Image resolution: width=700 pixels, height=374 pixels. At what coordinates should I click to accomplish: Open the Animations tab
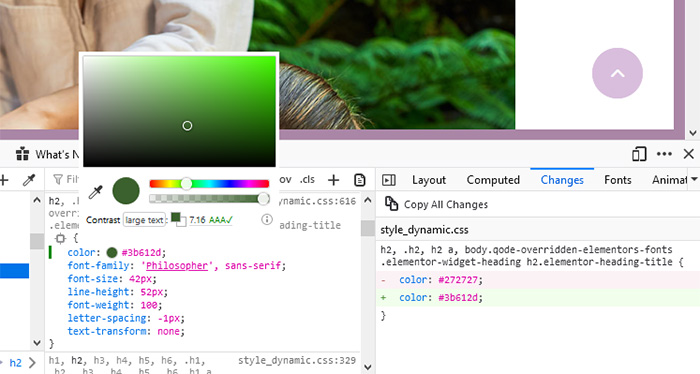669,180
